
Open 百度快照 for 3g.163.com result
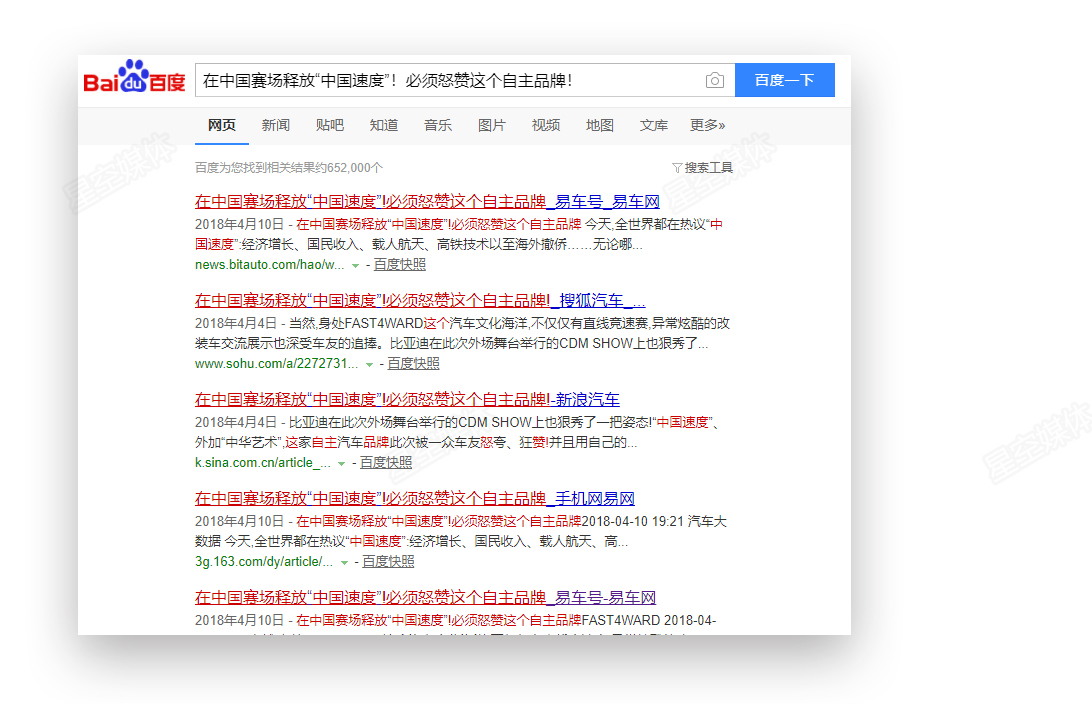pos(388,561)
